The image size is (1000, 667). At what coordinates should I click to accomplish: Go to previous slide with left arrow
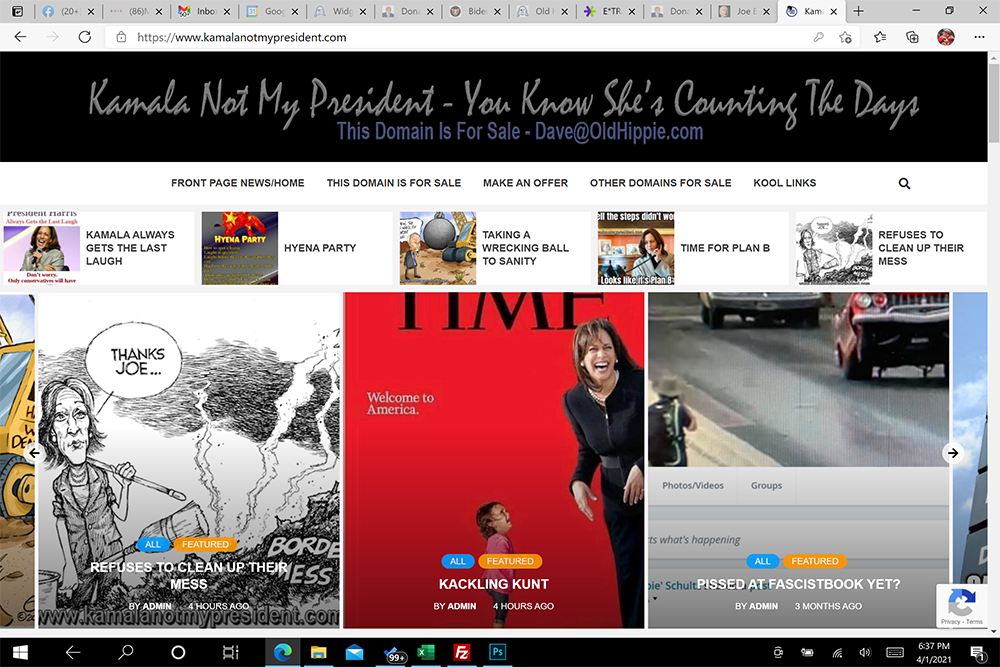coord(34,453)
